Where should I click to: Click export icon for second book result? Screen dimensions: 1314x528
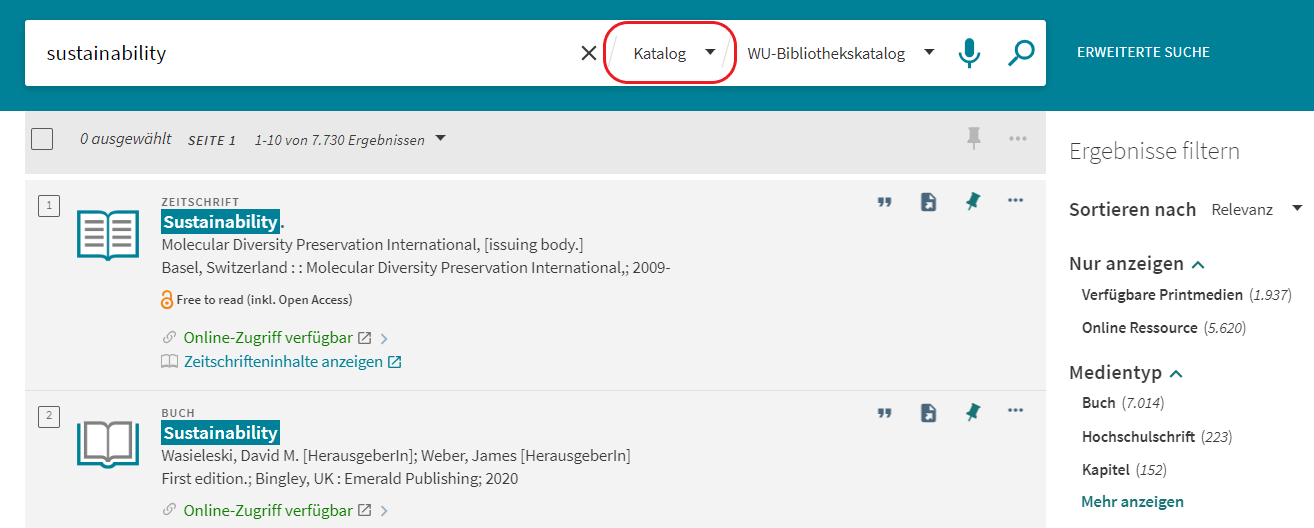pyautogui.click(x=928, y=412)
